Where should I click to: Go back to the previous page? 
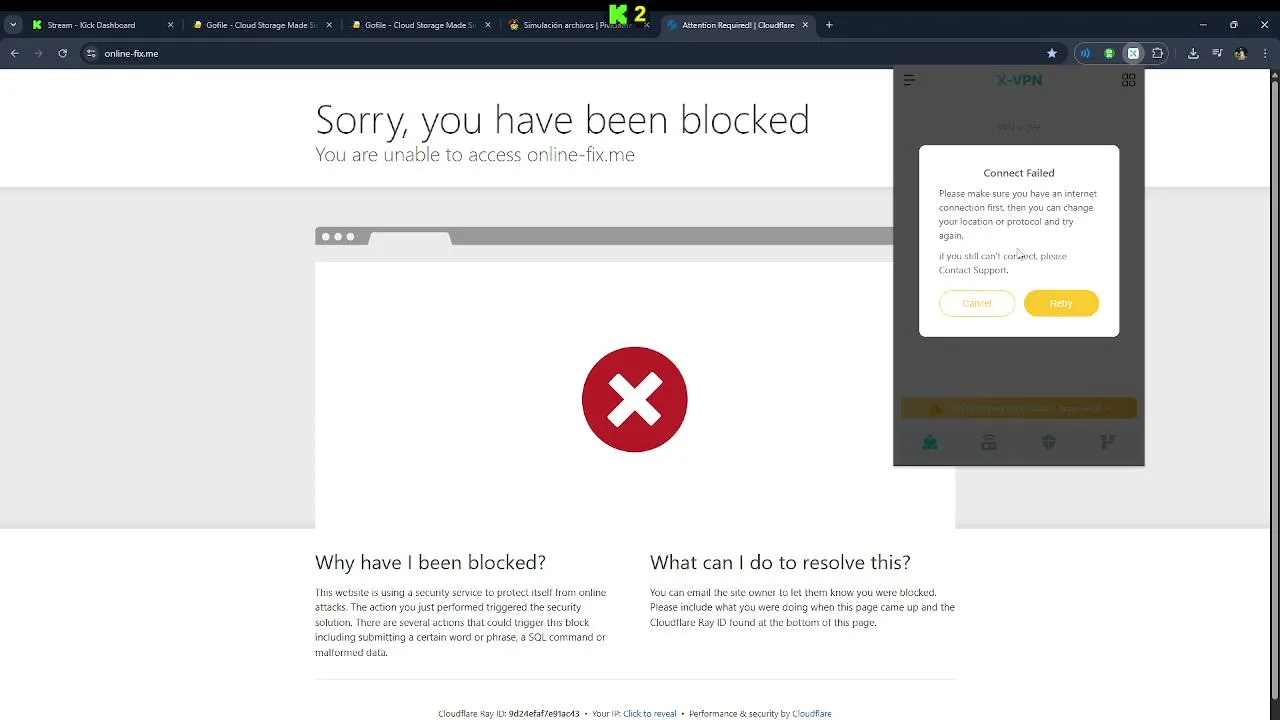coord(15,53)
